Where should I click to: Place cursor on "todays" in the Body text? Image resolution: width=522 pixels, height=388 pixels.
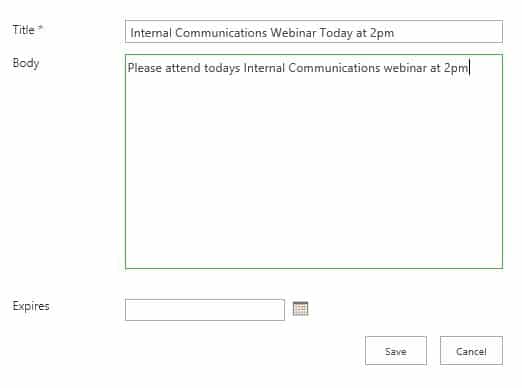[222, 68]
